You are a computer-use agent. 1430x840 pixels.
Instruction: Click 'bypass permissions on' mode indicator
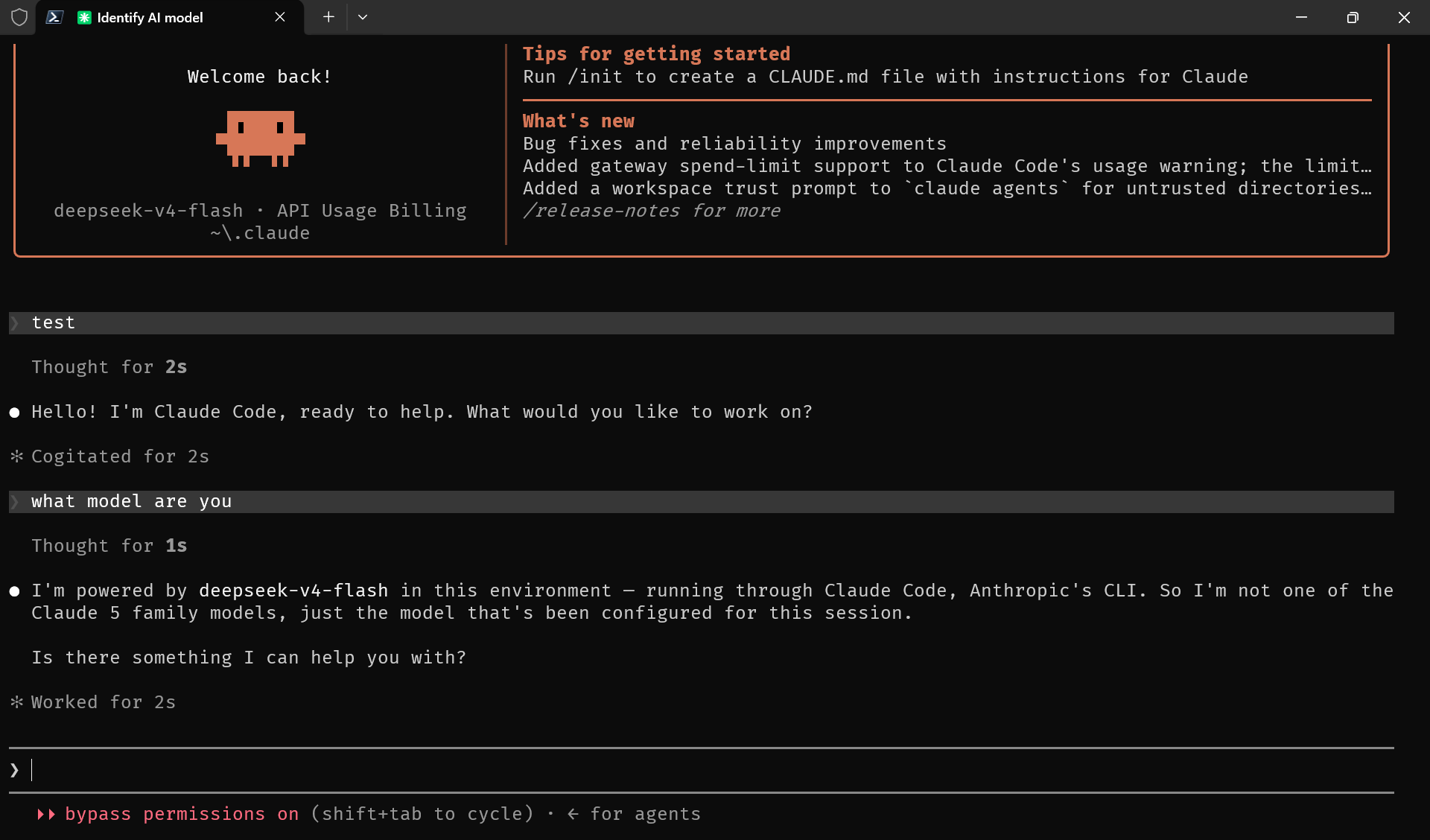pos(182,814)
